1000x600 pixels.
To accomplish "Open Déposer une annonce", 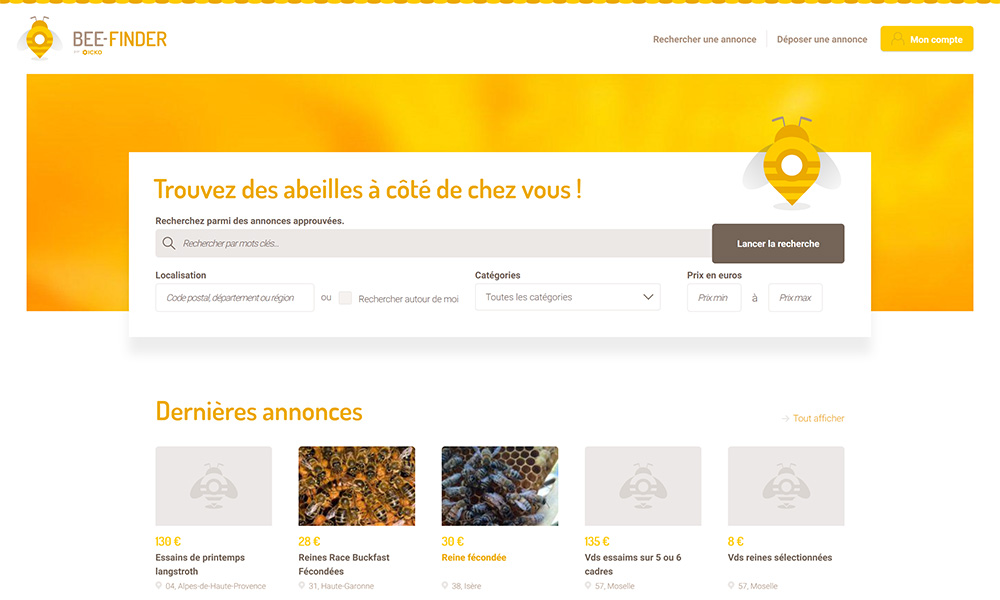I will click(821, 38).
